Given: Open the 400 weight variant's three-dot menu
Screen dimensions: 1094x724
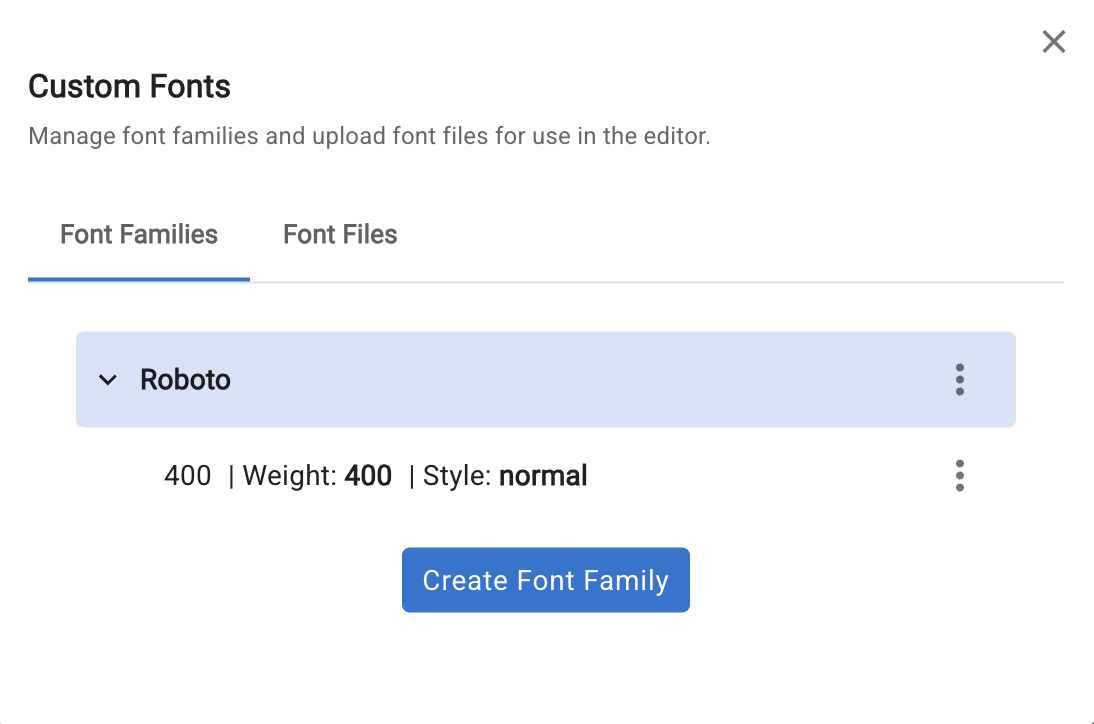Looking at the screenshot, I should 959,476.
